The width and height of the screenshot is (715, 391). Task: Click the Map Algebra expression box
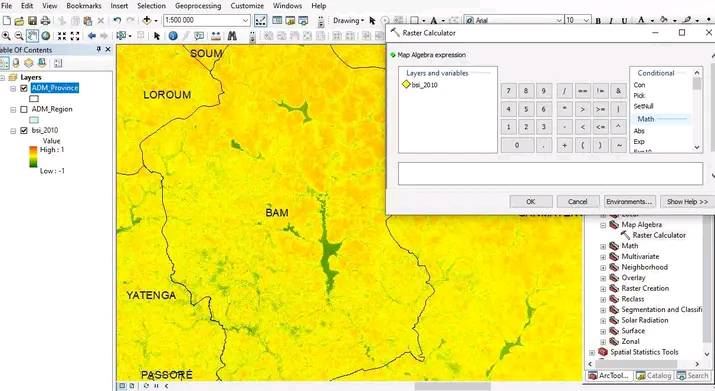pos(550,174)
